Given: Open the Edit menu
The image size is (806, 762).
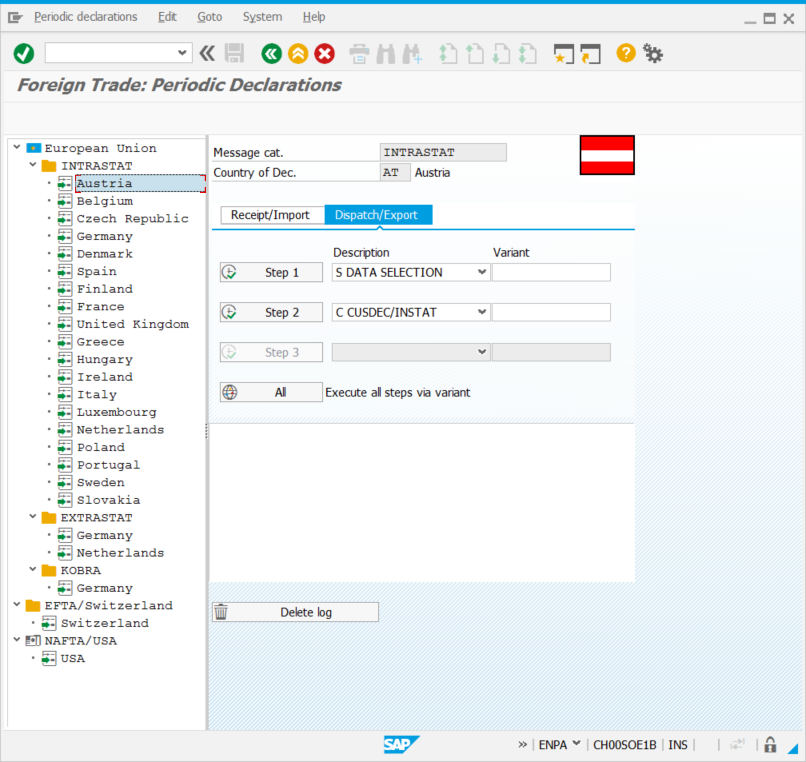Looking at the screenshot, I should pos(167,17).
